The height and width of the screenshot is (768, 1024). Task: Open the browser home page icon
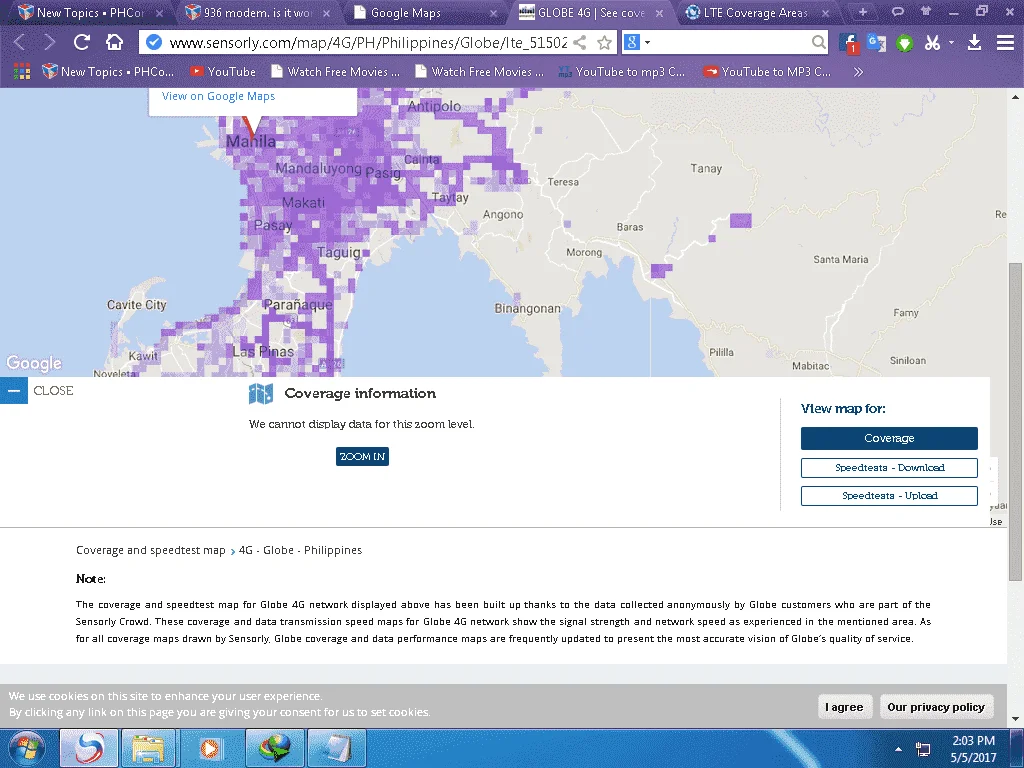(x=114, y=42)
